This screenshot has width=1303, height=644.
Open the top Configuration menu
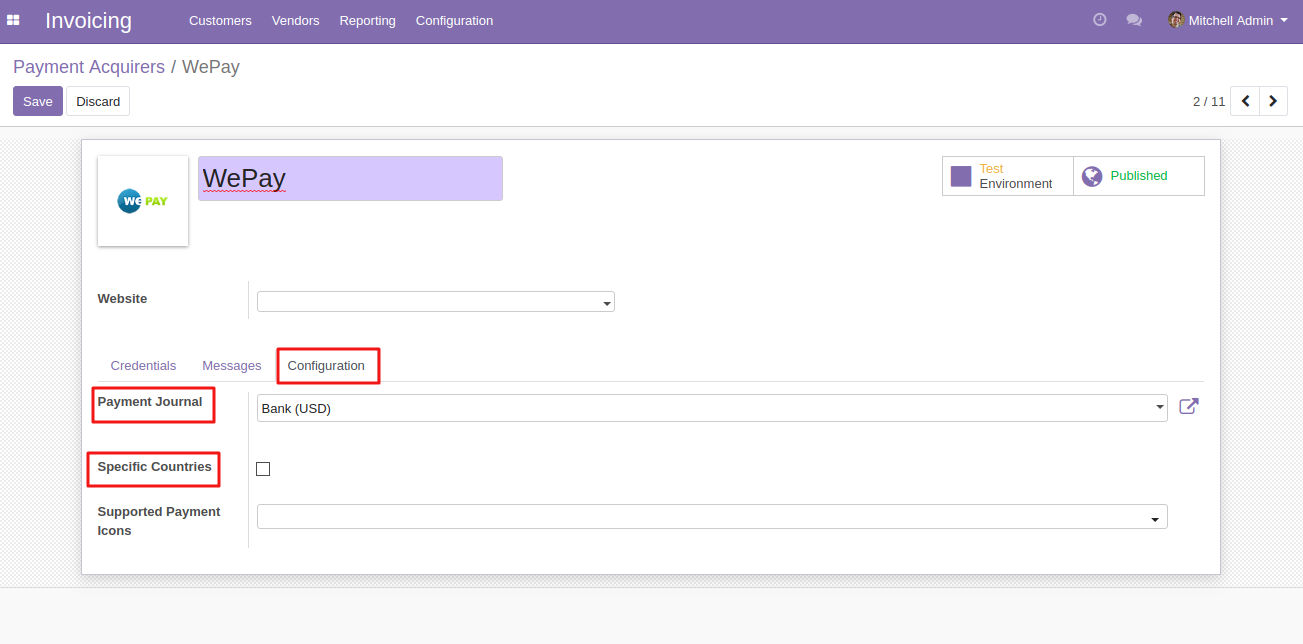point(454,21)
